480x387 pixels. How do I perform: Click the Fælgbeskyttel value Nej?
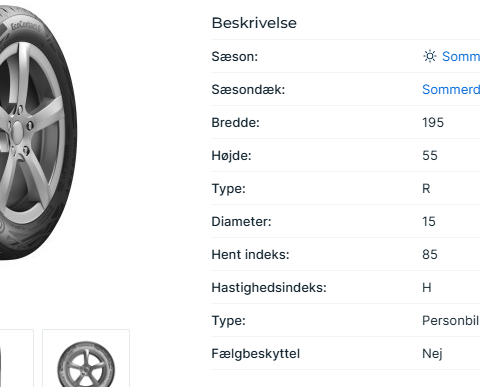pyautogui.click(x=432, y=353)
